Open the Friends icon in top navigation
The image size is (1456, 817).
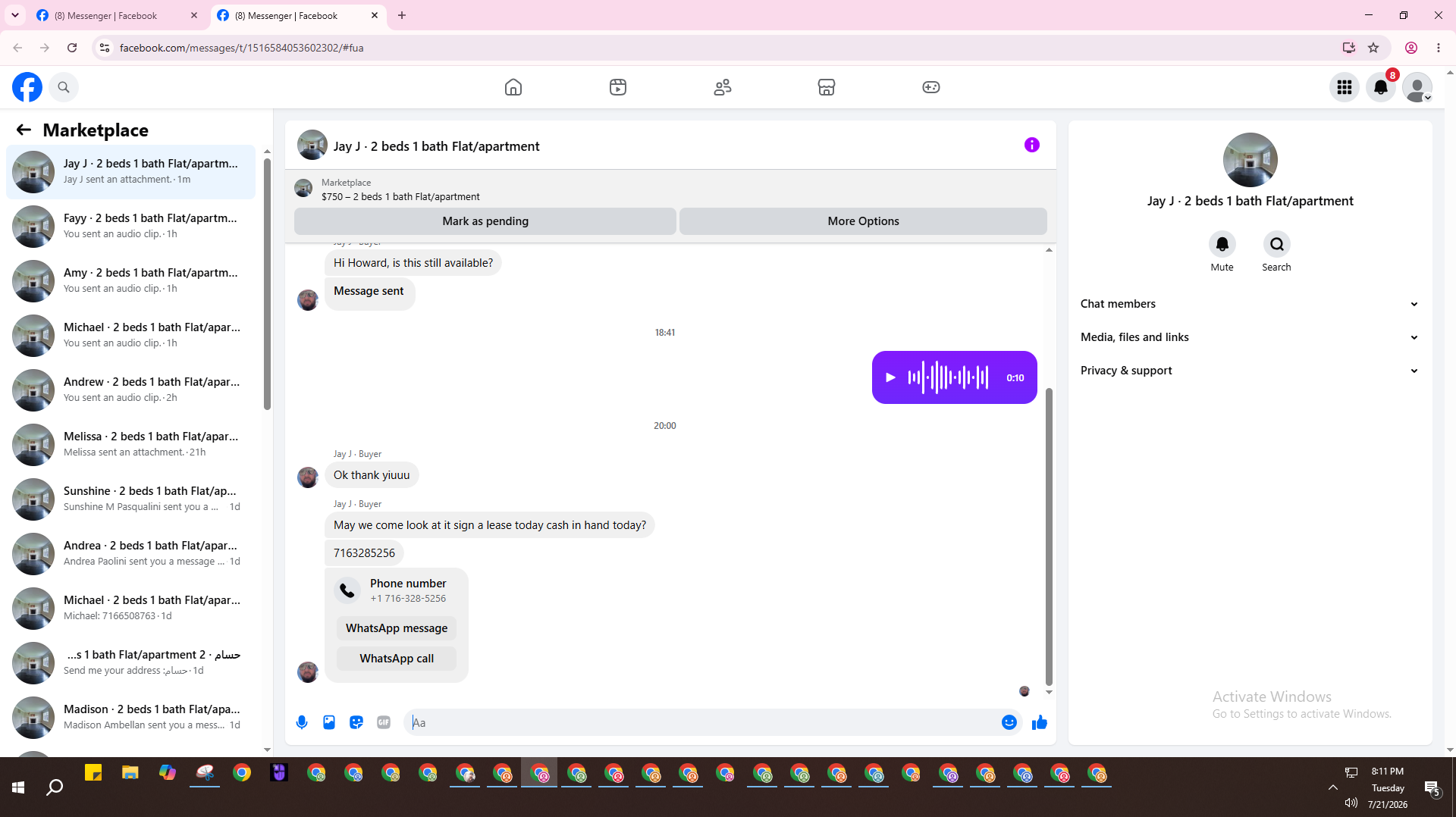pyautogui.click(x=723, y=87)
